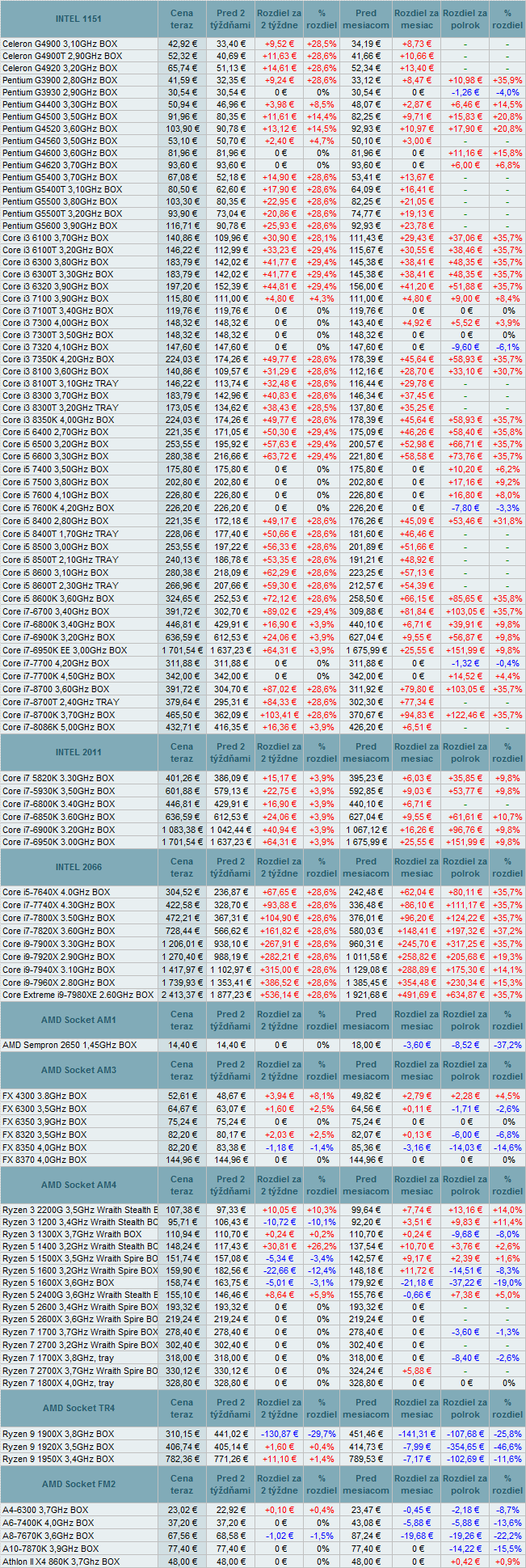The width and height of the screenshot is (526, 1568).
Task: Click the INTEL 2011 section header
Action: point(78,752)
